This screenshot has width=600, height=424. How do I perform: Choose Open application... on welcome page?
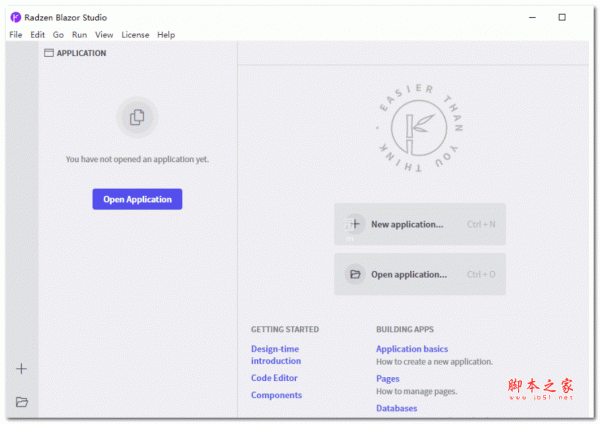pos(420,274)
